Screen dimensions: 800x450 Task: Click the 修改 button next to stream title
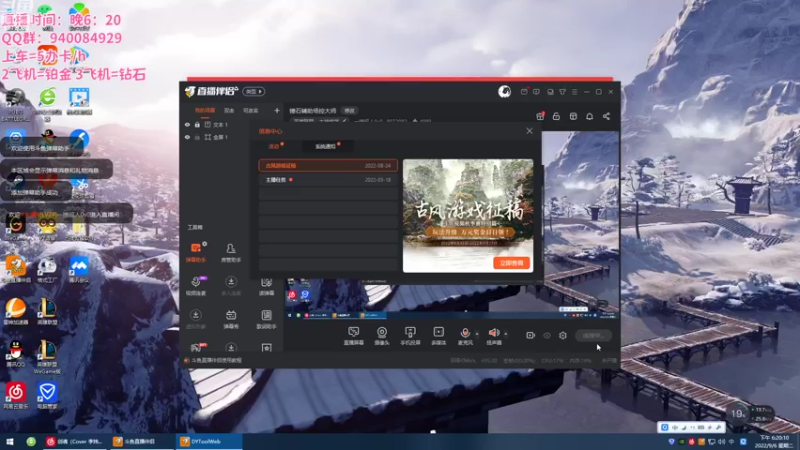pos(349,111)
